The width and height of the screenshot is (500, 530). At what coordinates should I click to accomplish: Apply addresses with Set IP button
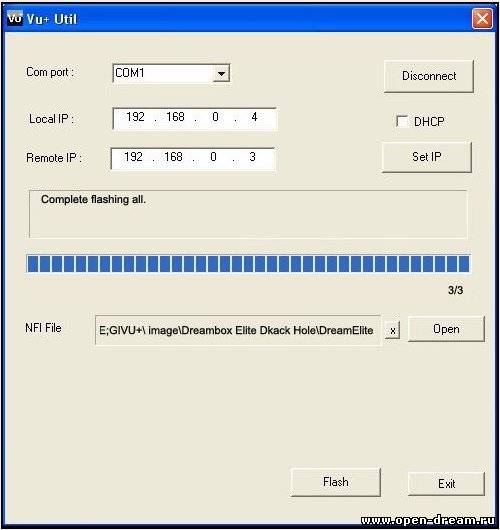coord(426,157)
